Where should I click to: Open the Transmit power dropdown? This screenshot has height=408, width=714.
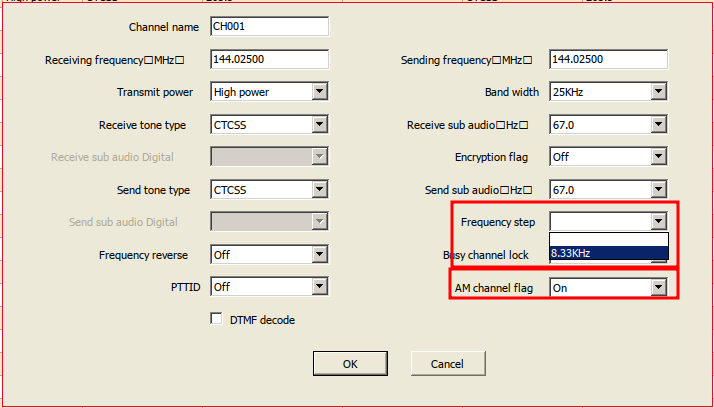[x=319, y=92]
